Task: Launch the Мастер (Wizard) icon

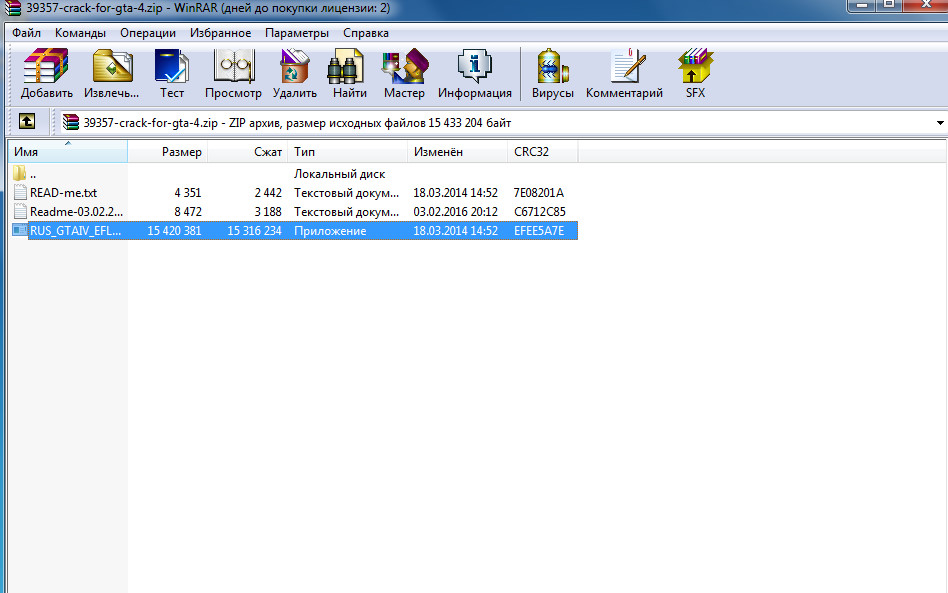Action: (404, 66)
